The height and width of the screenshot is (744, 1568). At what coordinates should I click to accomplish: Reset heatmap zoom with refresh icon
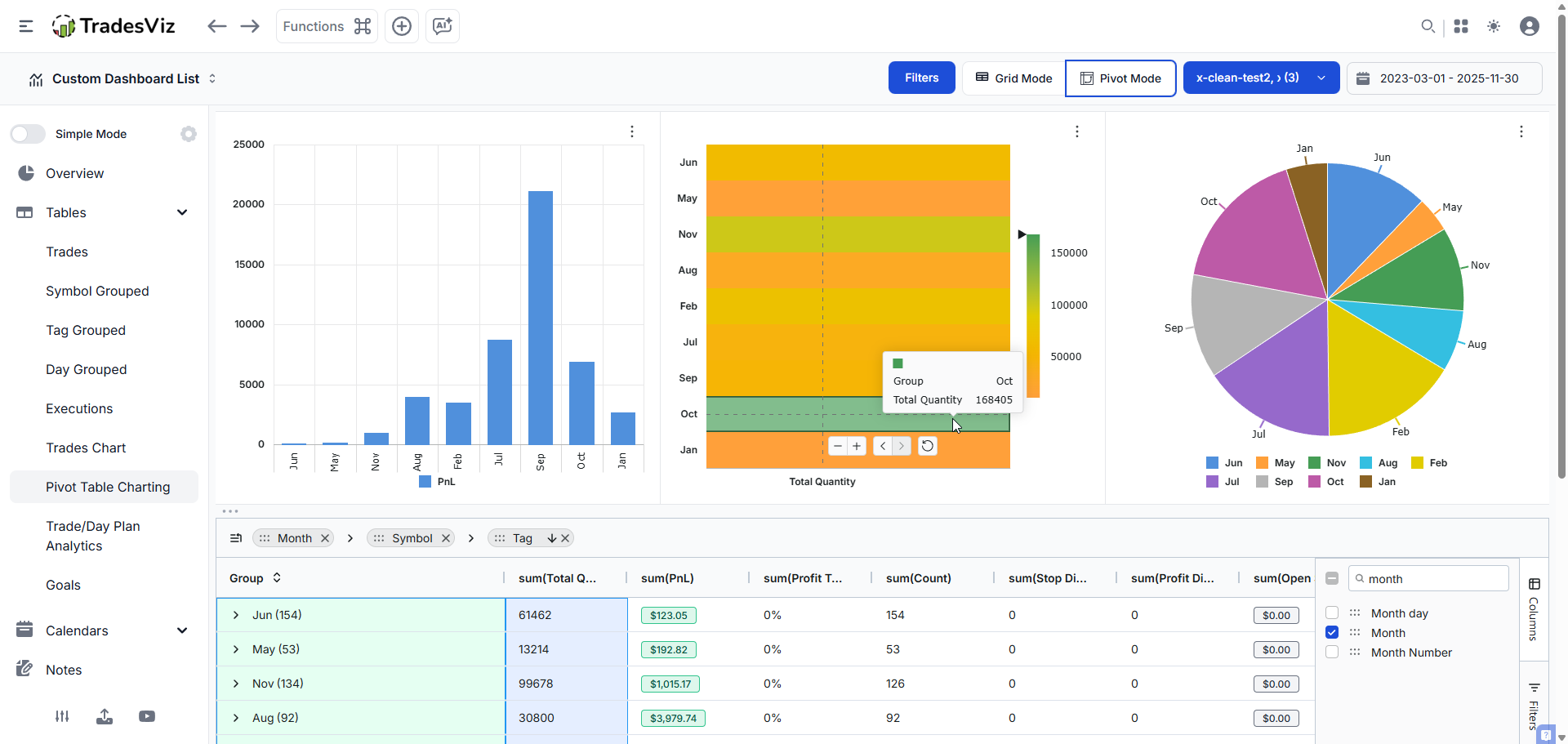click(x=928, y=446)
